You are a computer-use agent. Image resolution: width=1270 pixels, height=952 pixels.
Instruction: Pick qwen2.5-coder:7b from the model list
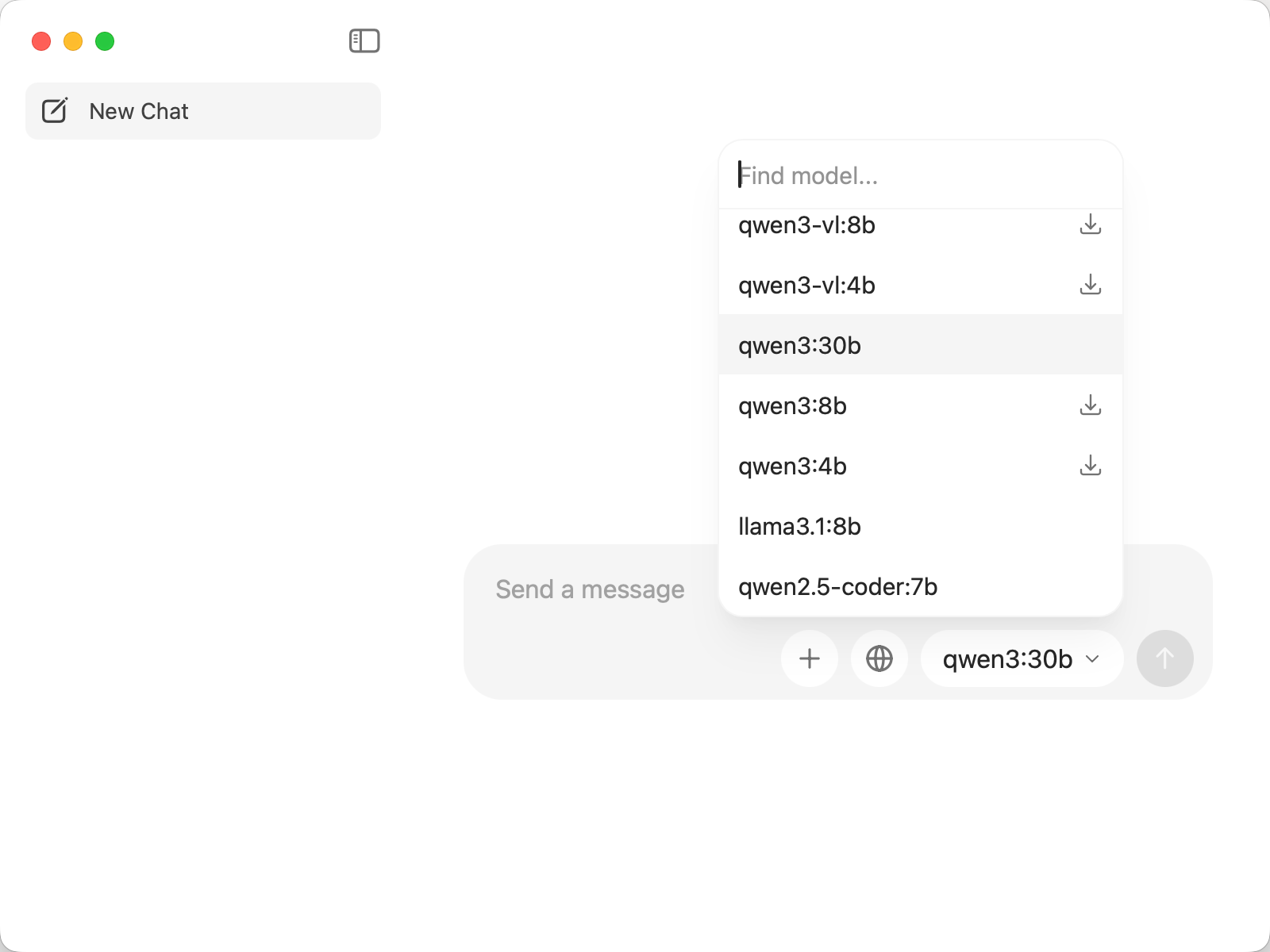tap(838, 587)
